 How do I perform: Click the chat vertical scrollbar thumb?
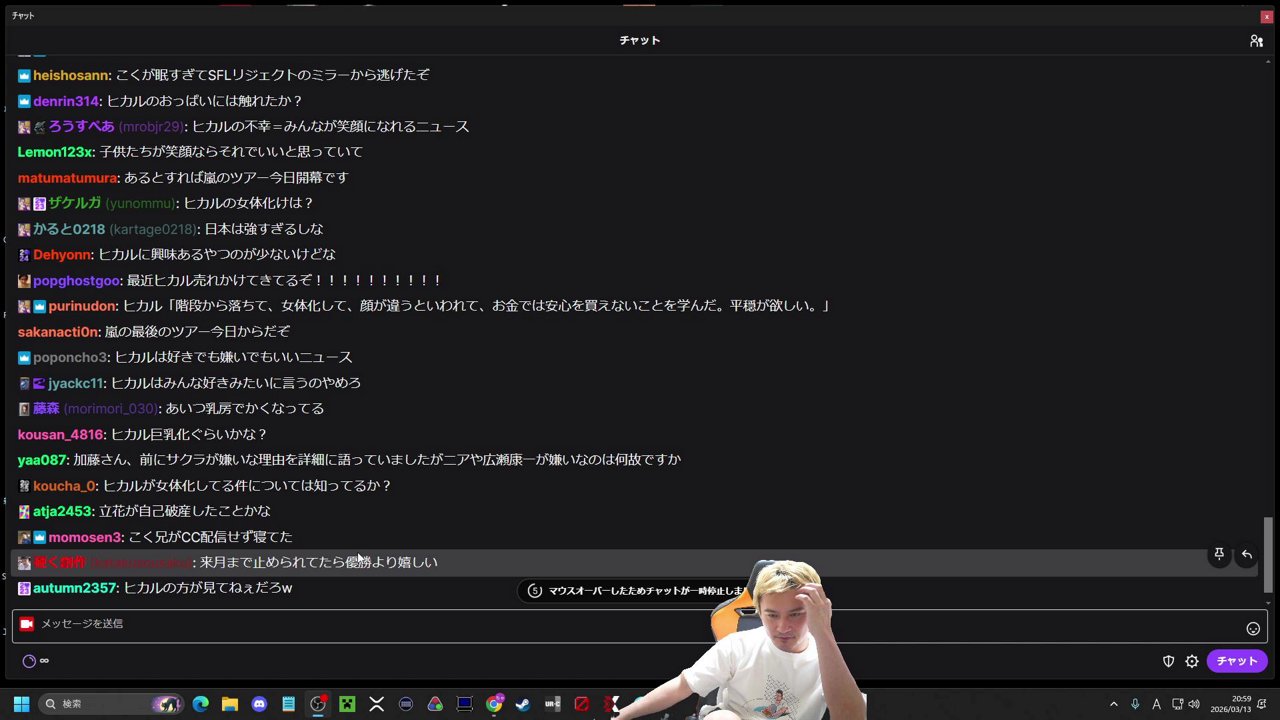point(1269,555)
